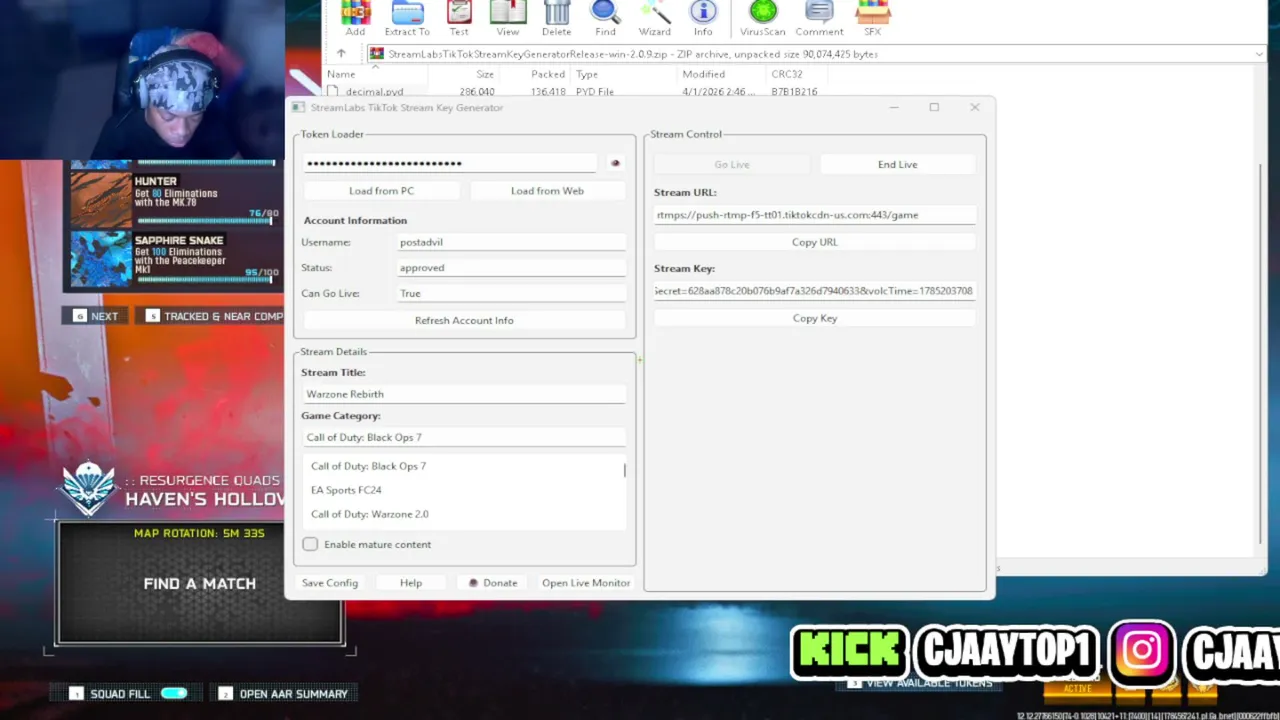Show archive Info in WinRAR
The width and height of the screenshot is (1280, 720).
click(703, 18)
